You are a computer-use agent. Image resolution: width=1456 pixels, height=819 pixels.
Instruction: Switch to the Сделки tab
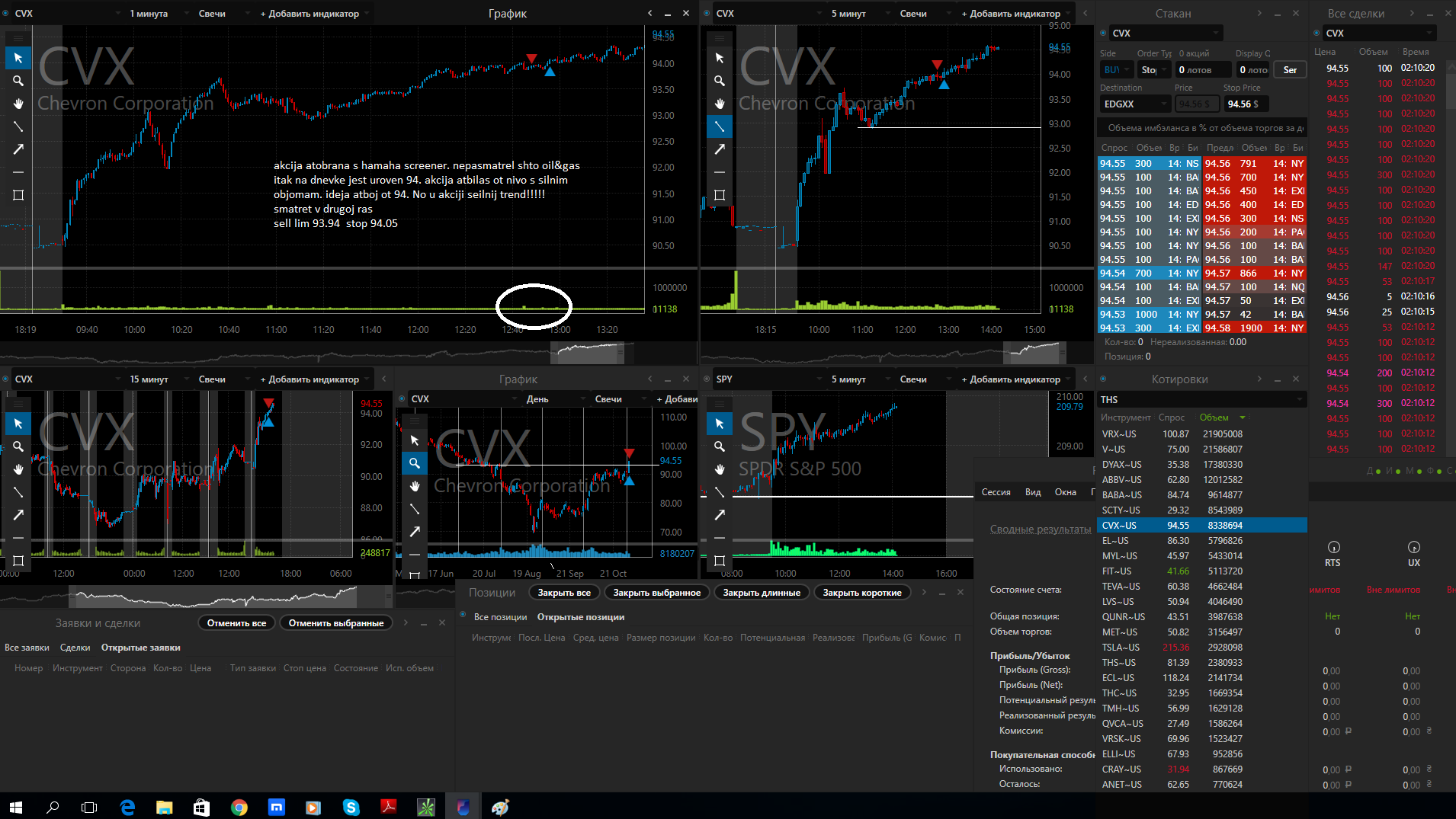tap(75, 648)
